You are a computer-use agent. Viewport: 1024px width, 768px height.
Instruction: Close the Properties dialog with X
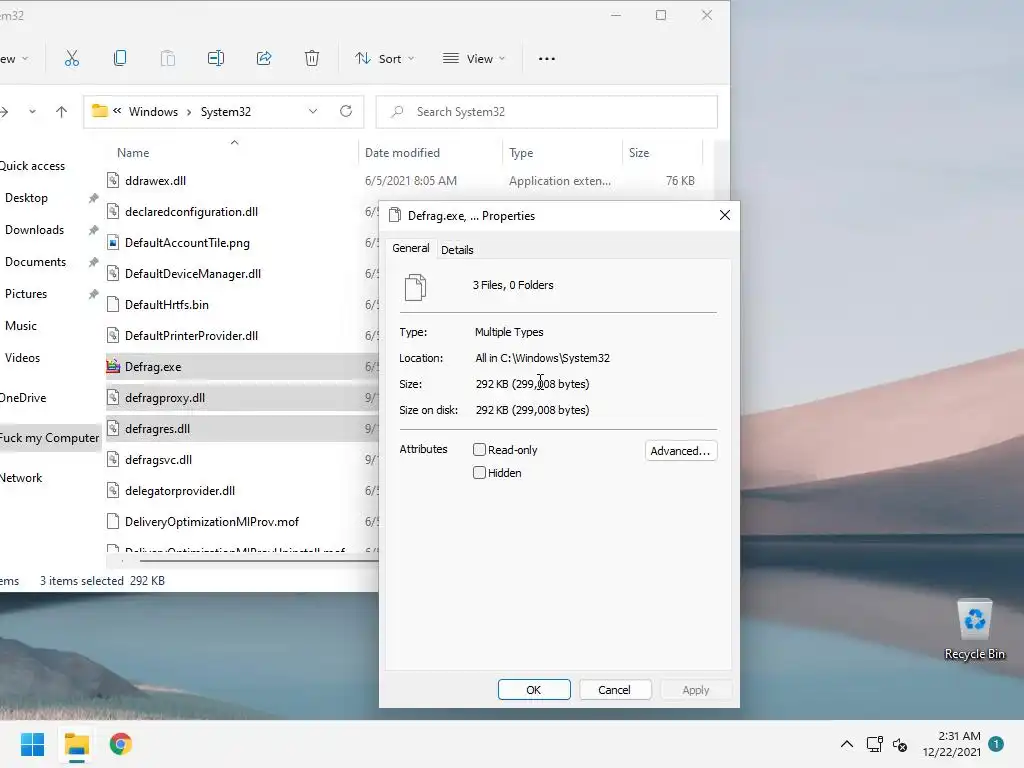(x=724, y=216)
